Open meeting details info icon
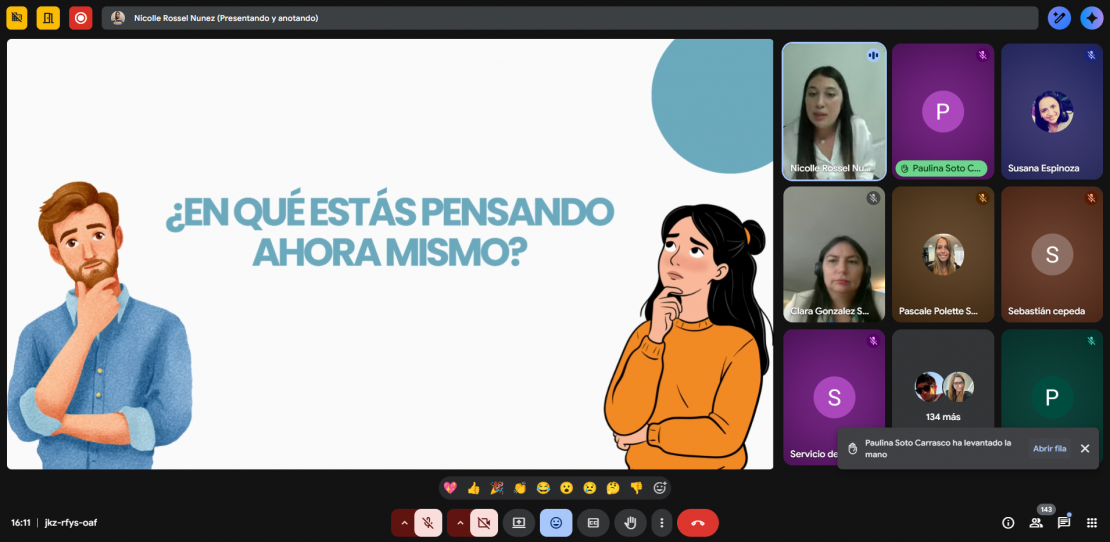This screenshot has height=542, width=1110. point(1008,522)
